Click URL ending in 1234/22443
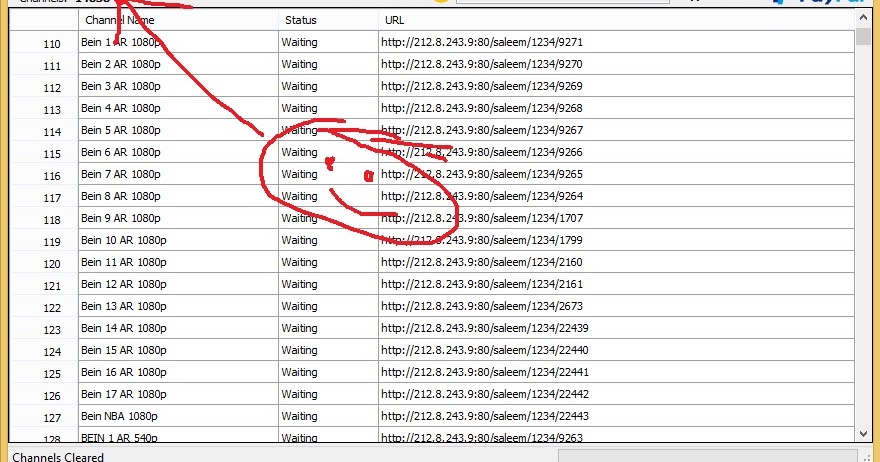Screen dimensions: 880x462 click(485, 416)
